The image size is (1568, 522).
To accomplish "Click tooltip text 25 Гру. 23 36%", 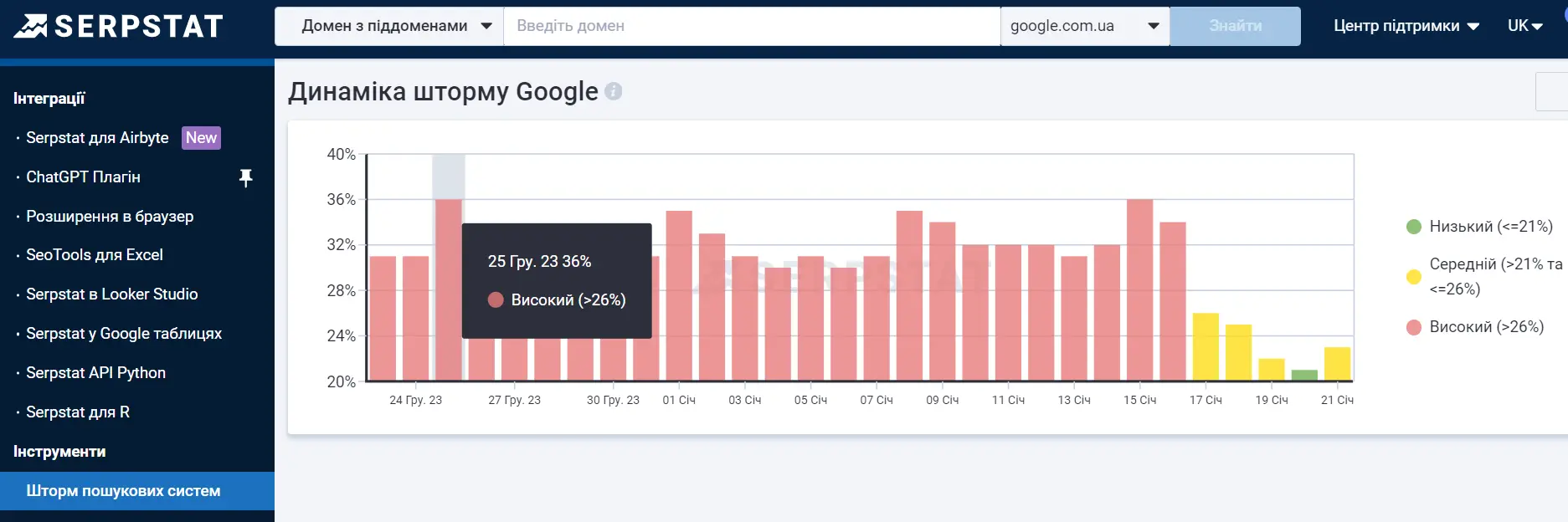I will tap(540, 262).
